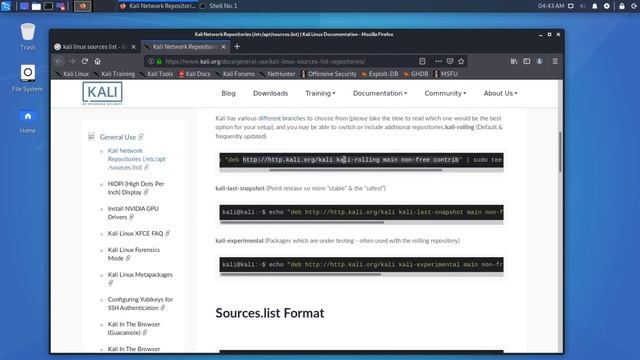Open a new browser tab
640x360 pixels.
(237, 47)
